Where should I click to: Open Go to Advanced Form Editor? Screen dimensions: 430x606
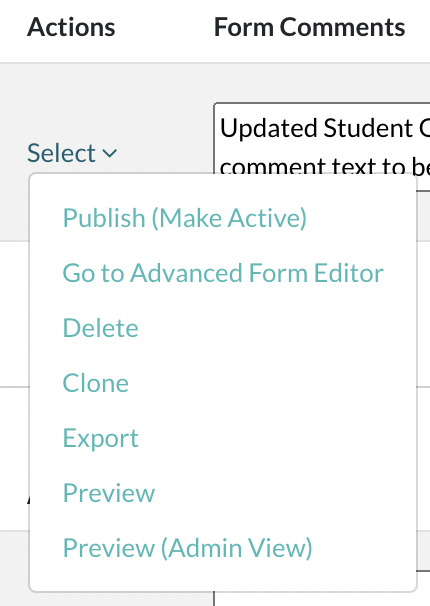pyautogui.click(x=223, y=273)
